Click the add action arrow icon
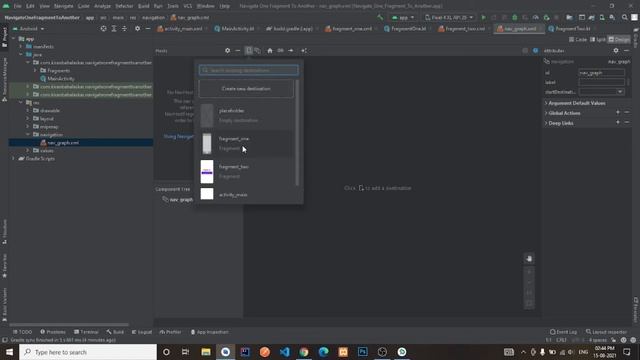The image size is (640, 360). click(291, 51)
